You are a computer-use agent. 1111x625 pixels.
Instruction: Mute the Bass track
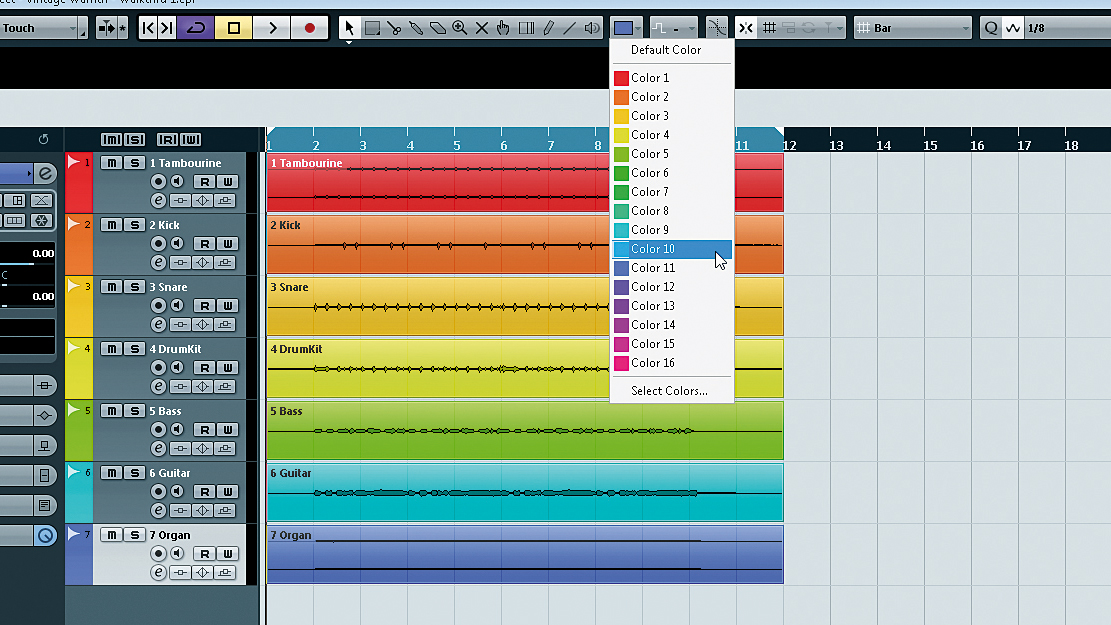[111, 411]
